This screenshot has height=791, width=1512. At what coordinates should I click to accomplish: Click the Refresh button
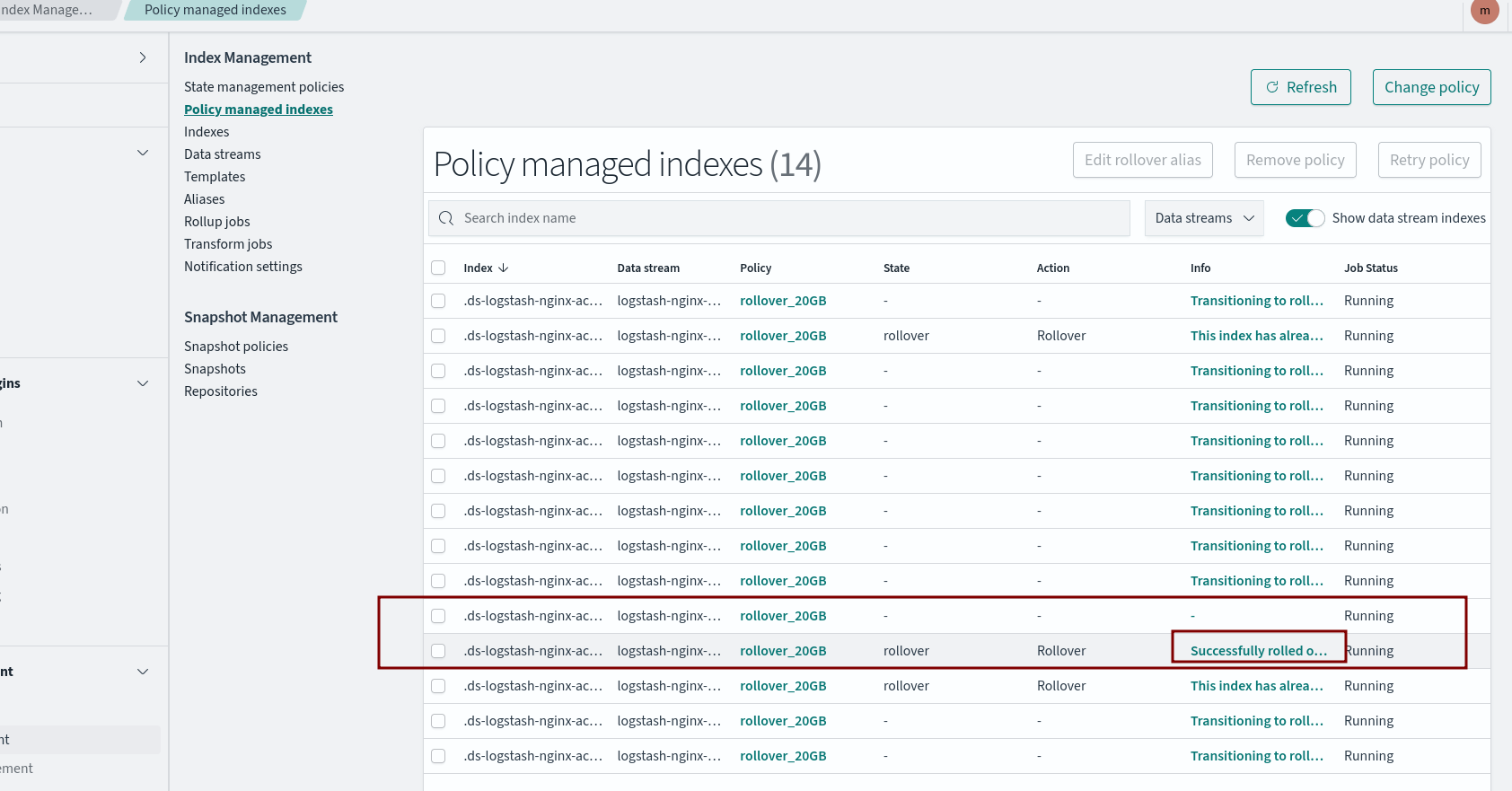(x=1300, y=87)
